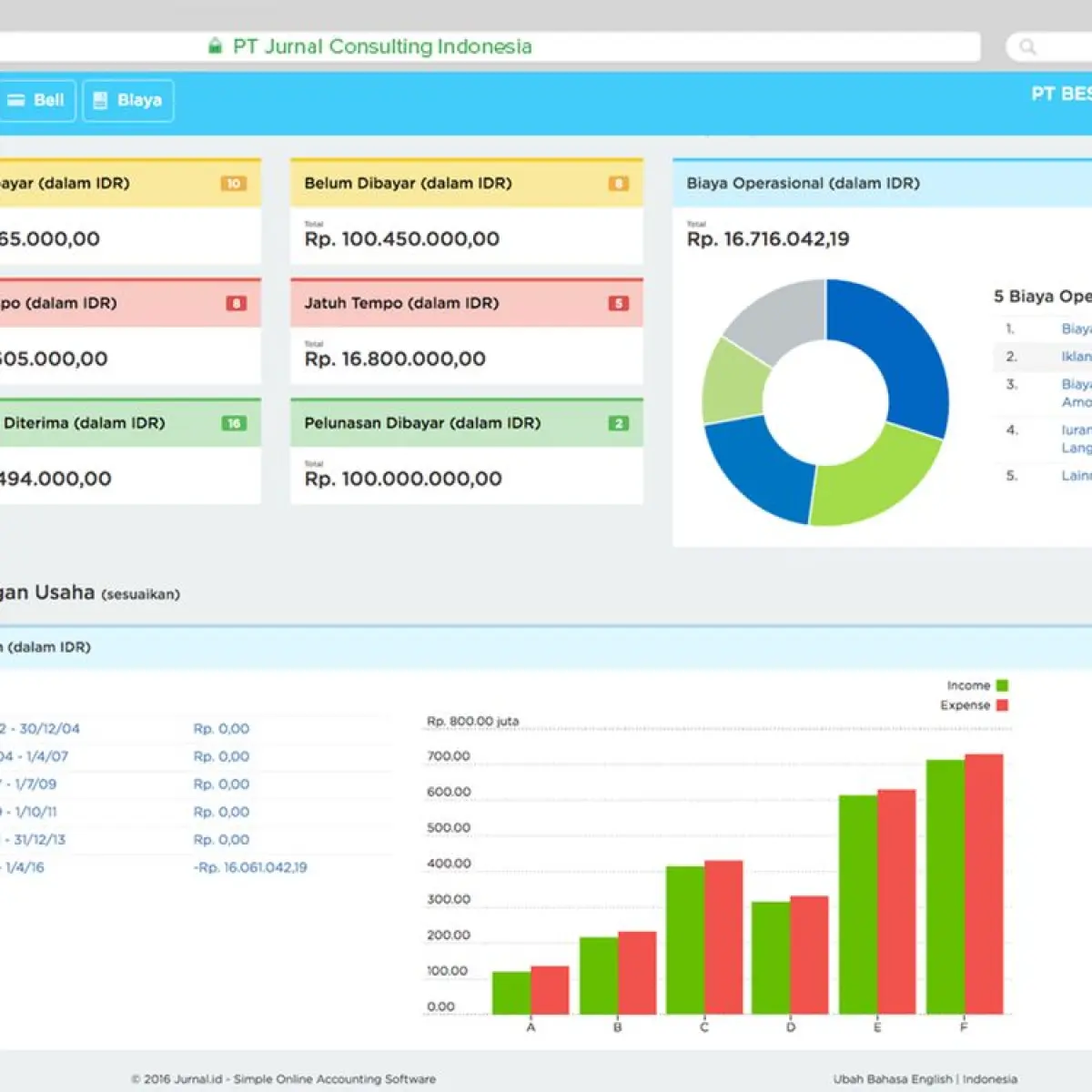Image resolution: width=1092 pixels, height=1092 pixels.
Task: Click the green badge showing 16
Action: point(234,423)
